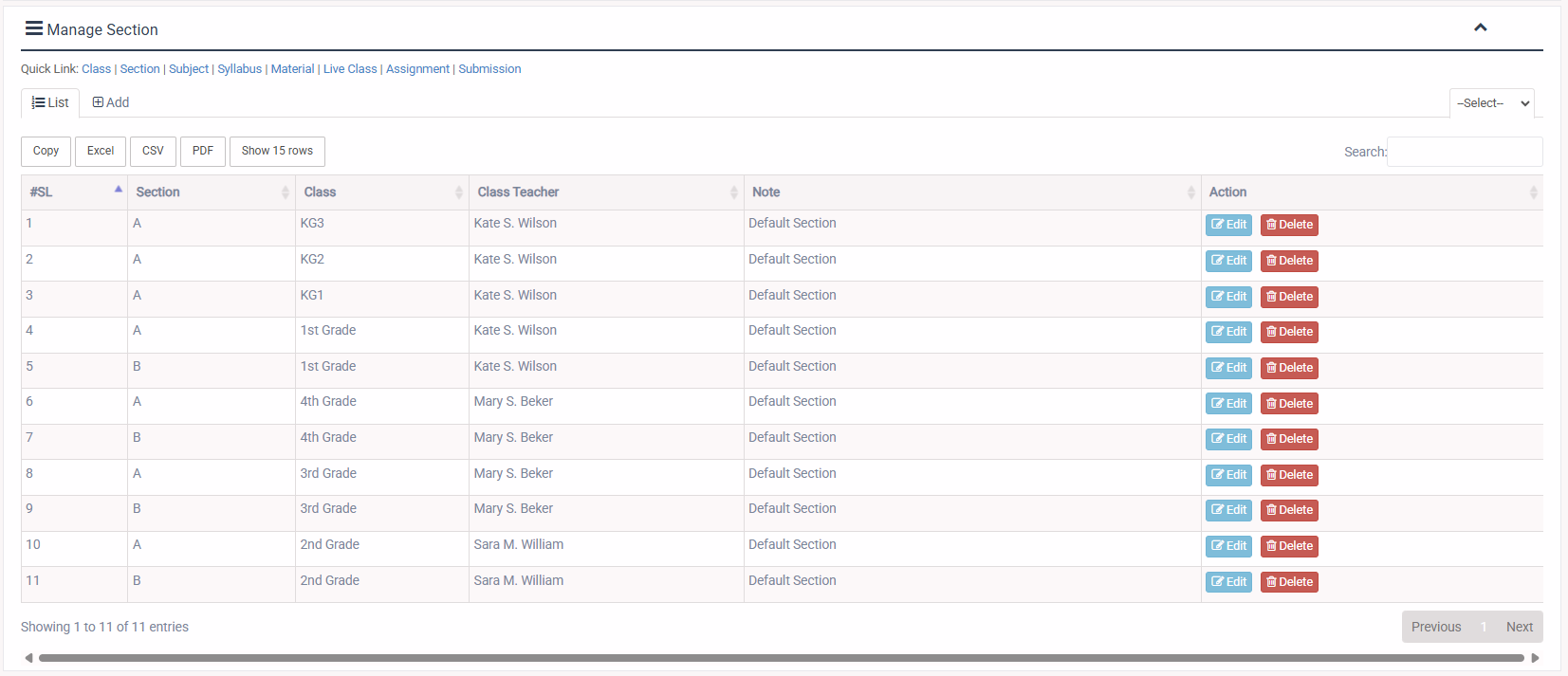Click the hamburger icon beside Manage Section
This screenshot has height=676, width=1568.
point(33,28)
